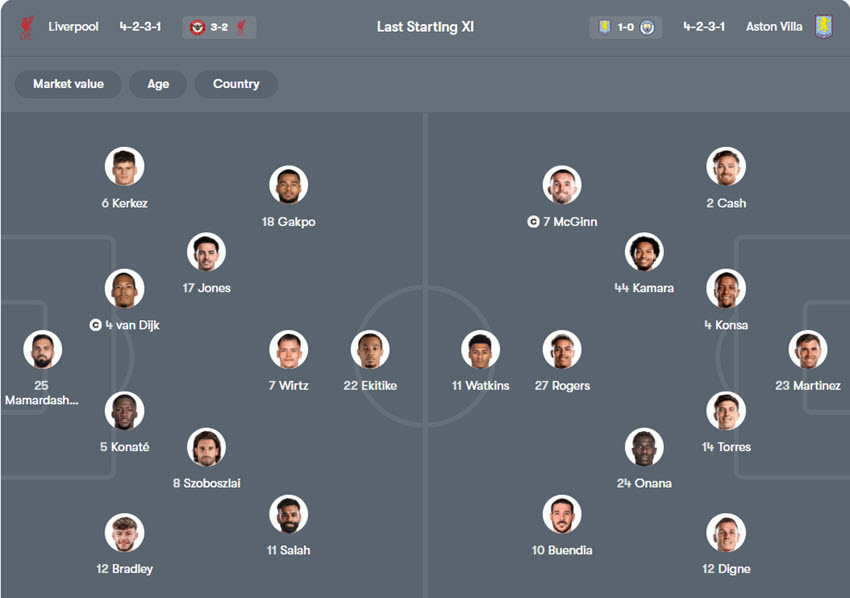Select Salah's player avatar
Viewport: 850px width, 598px height.
tap(288, 514)
